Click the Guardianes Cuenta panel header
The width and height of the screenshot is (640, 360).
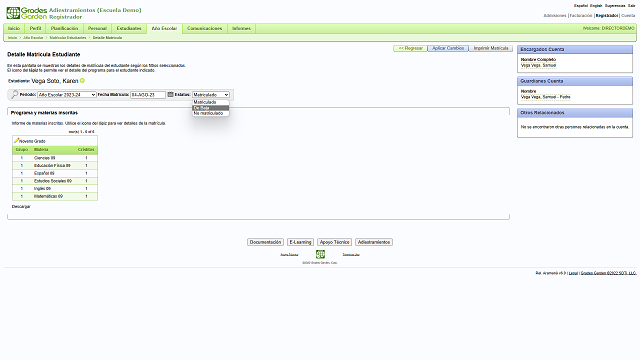575,81
